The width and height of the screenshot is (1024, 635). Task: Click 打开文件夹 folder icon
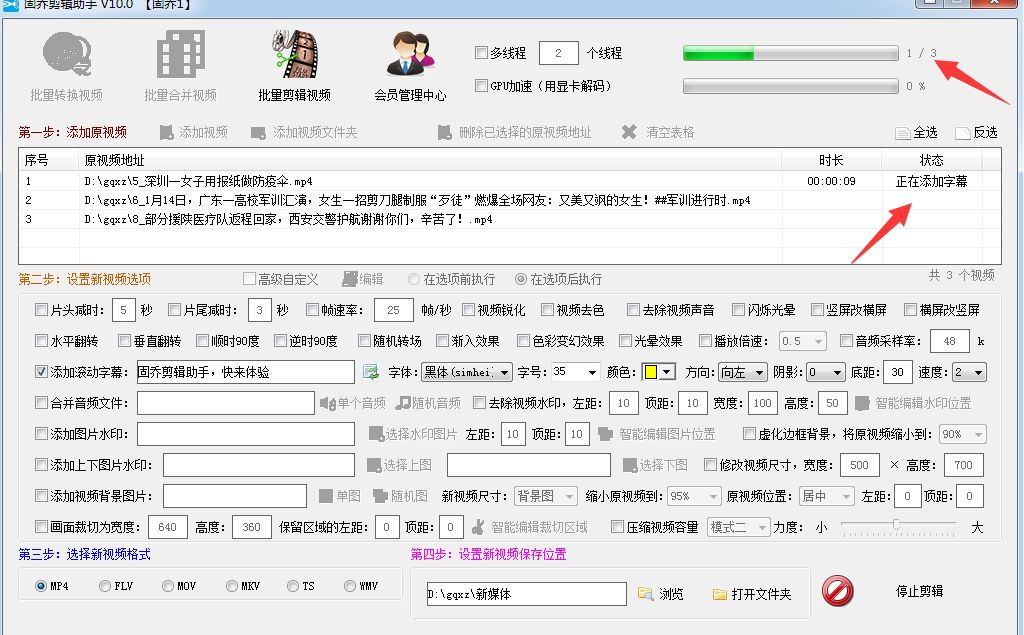720,594
